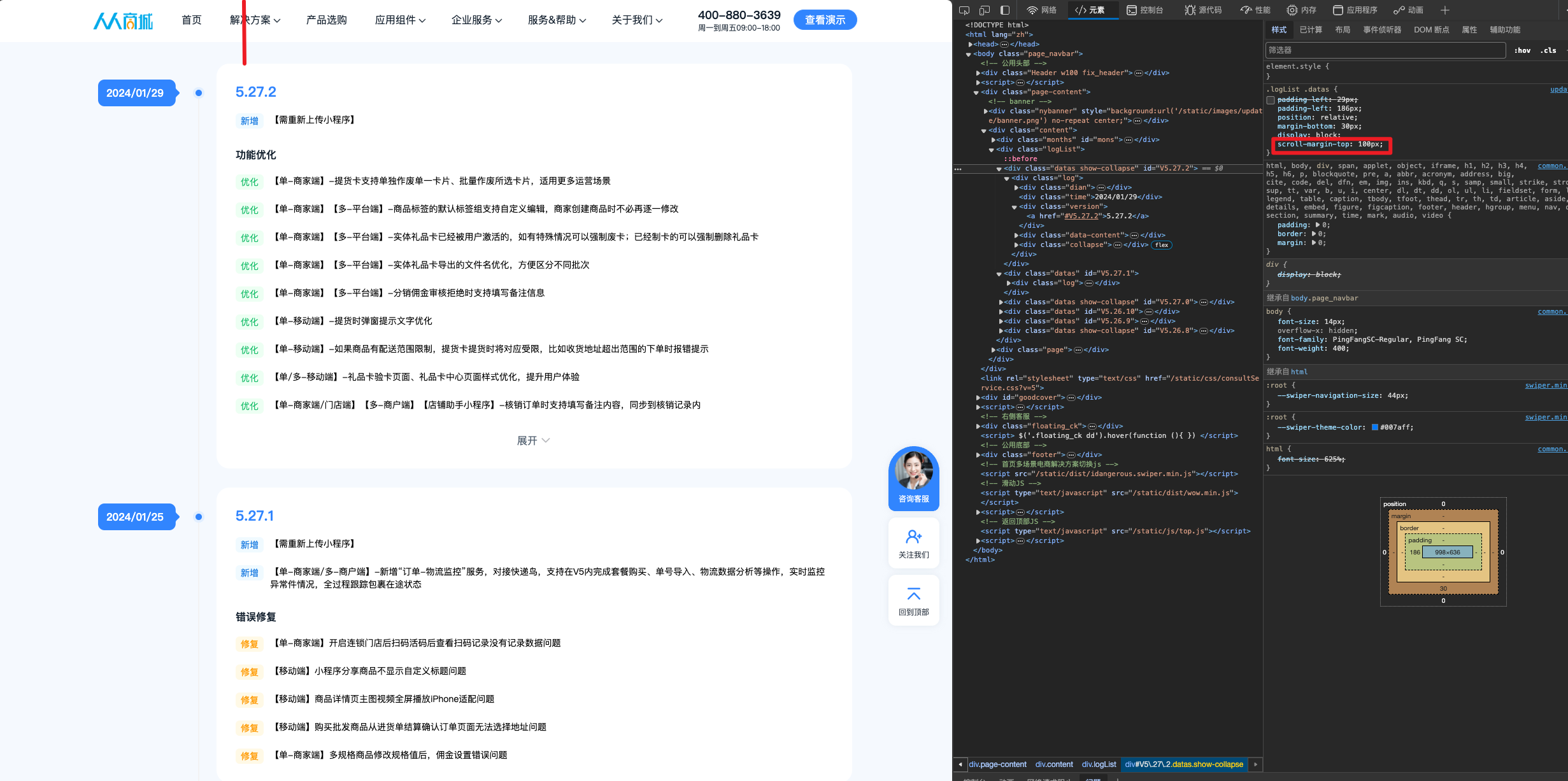The width and height of the screenshot is (1568, 781).
Task: Switch to DOM 断点 tab
Action: [1431, 30]
